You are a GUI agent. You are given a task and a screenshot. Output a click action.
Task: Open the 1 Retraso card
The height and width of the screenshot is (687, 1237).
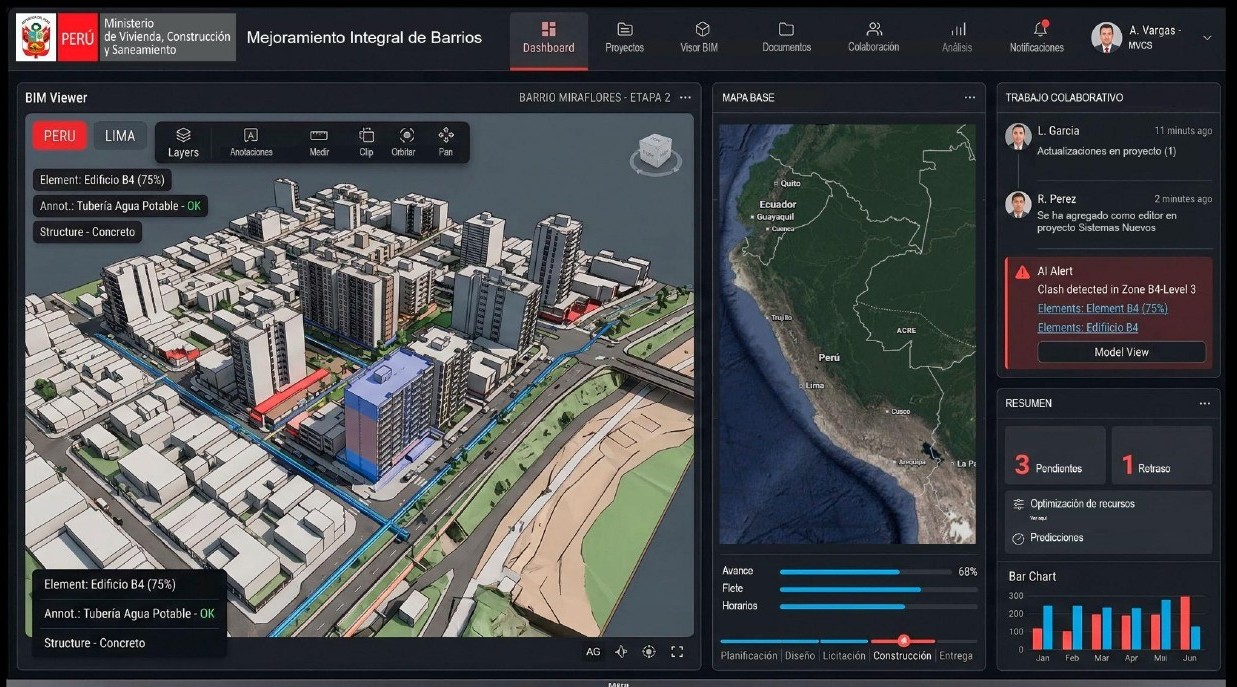(x=1161, y=455)
